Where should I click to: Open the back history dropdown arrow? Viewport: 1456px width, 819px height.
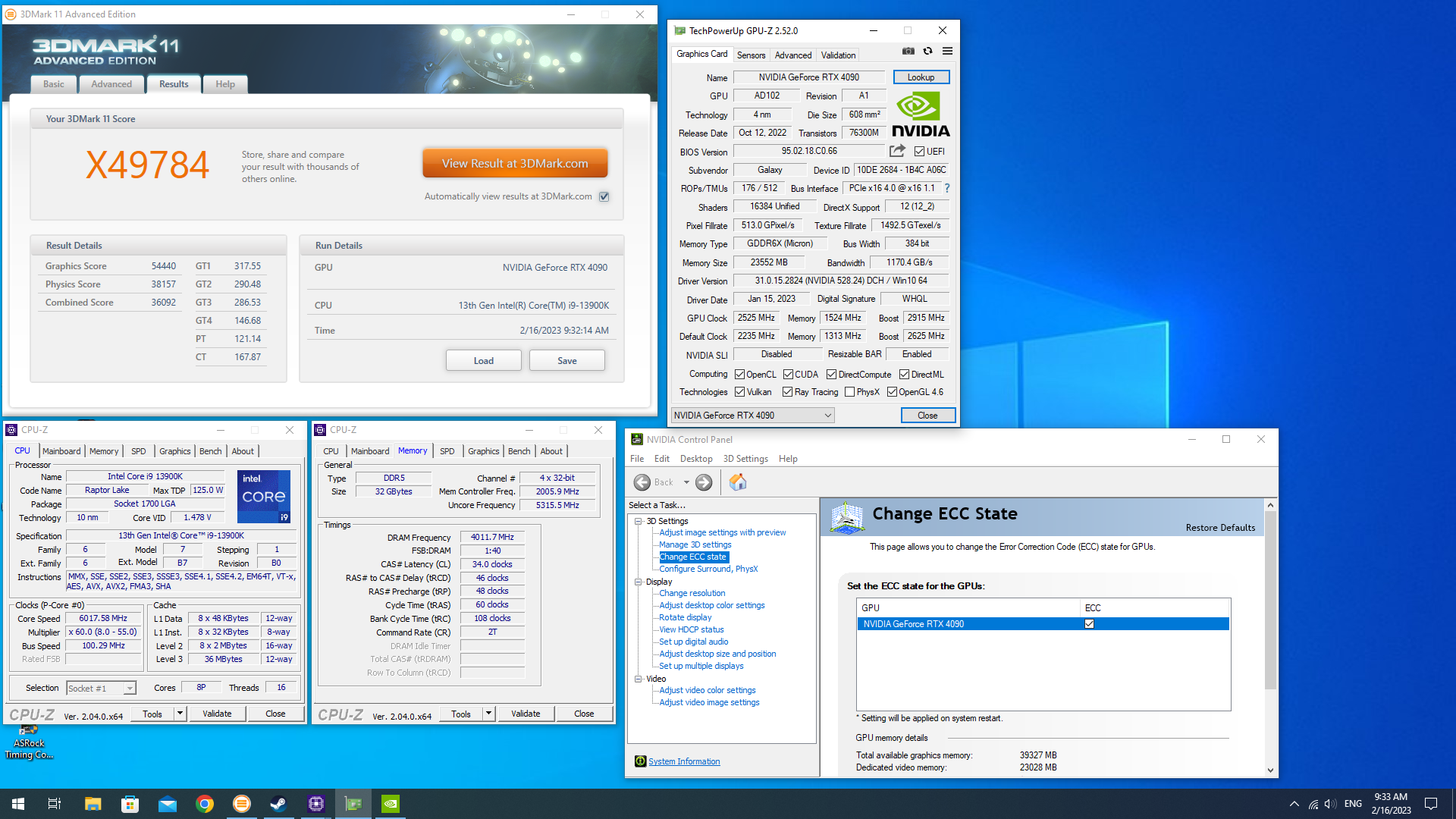click(686, 482)
